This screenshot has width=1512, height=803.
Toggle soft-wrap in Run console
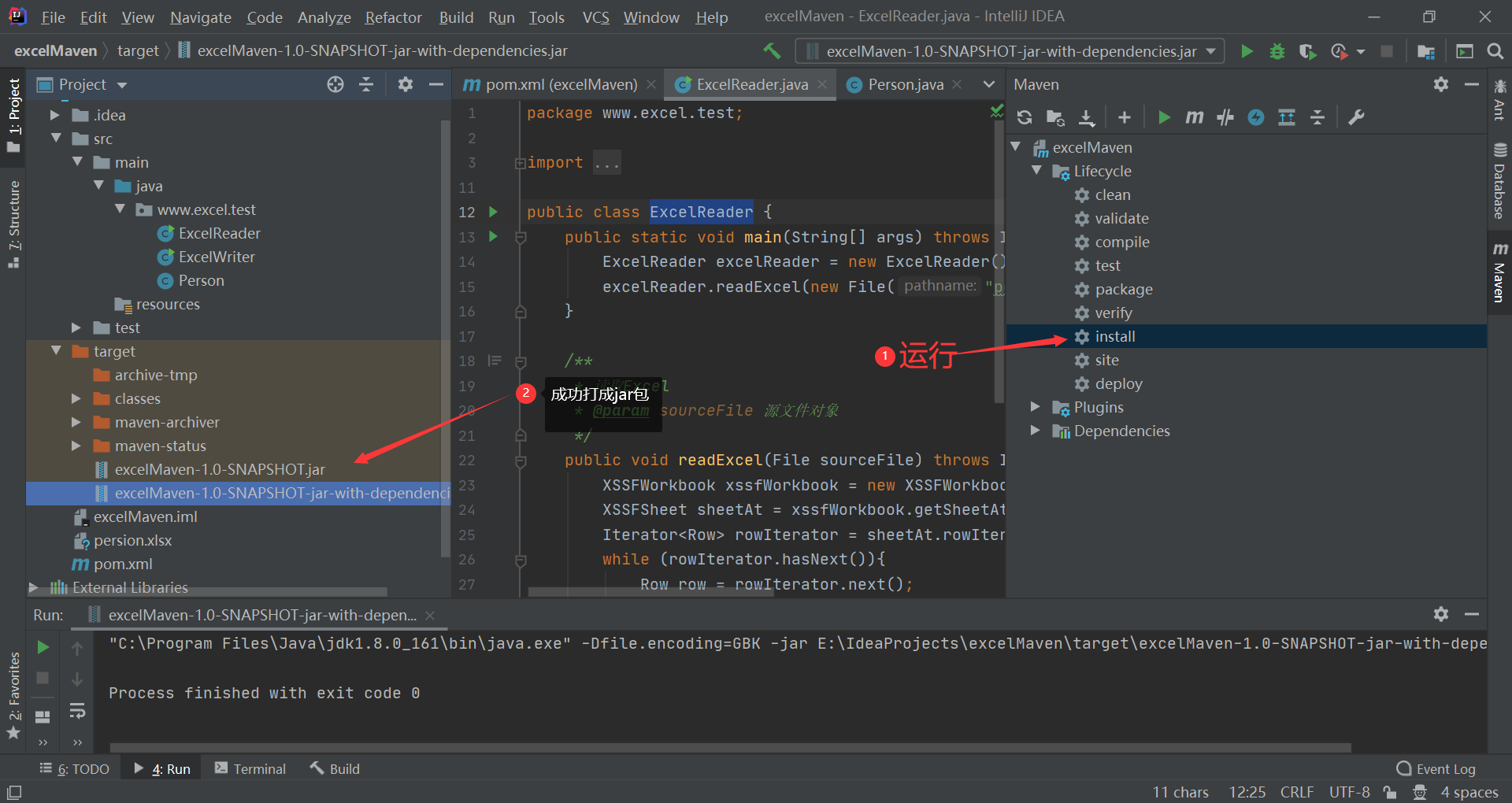point(77,711)
